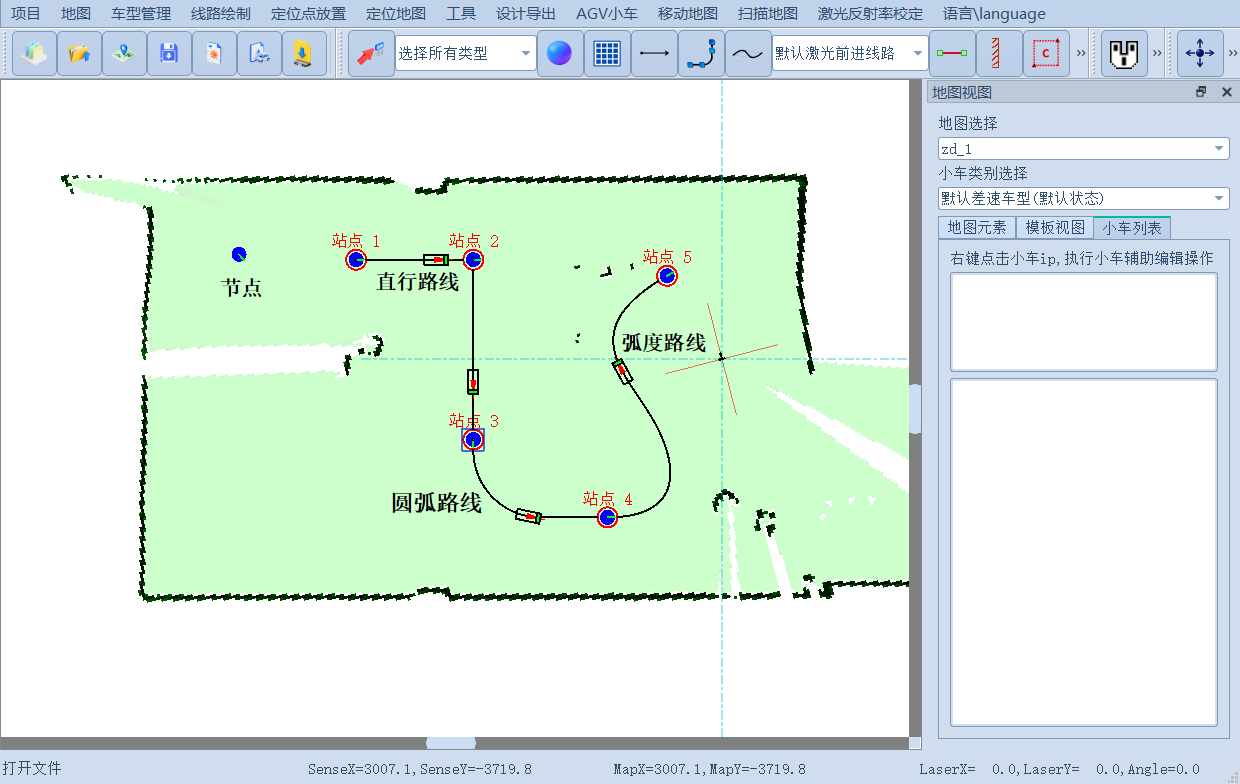Screen dimensions: 1240x784
Task: Select the straight arrow line tool
Action: coord(654,54)
